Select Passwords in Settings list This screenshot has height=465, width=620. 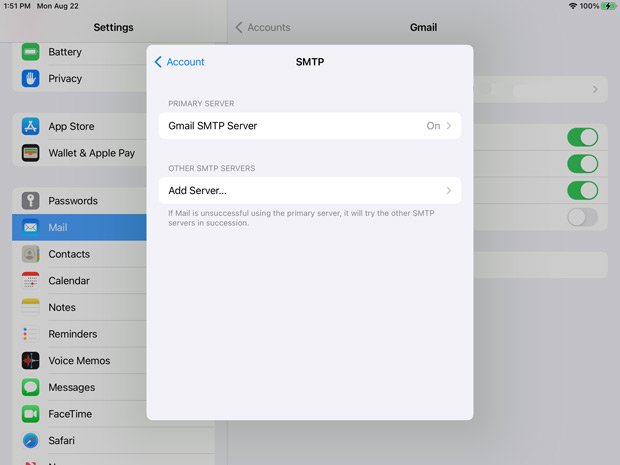79,200
